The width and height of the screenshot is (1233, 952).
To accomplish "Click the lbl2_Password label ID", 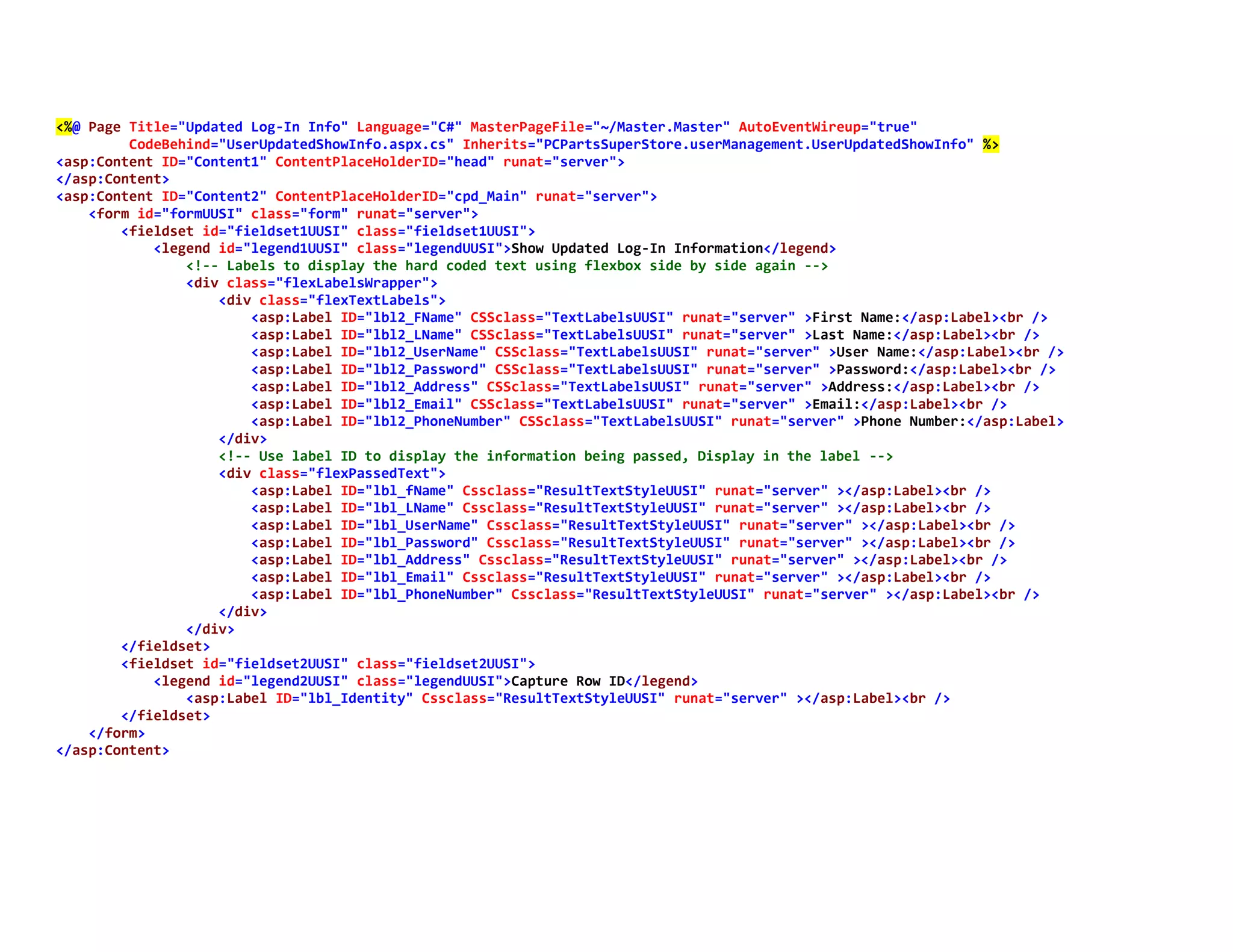I will click(426, 369).
